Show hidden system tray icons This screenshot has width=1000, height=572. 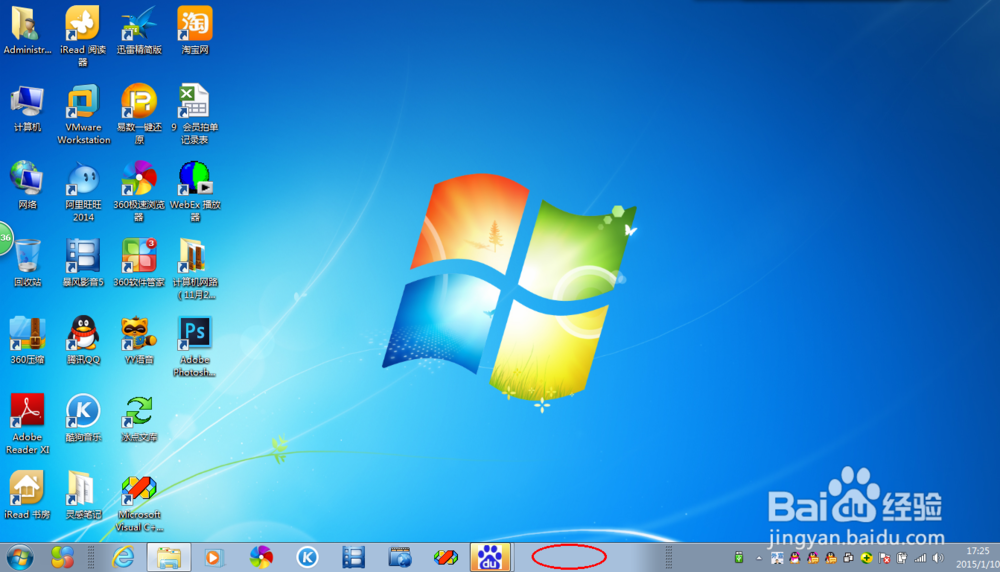(759, 559)
